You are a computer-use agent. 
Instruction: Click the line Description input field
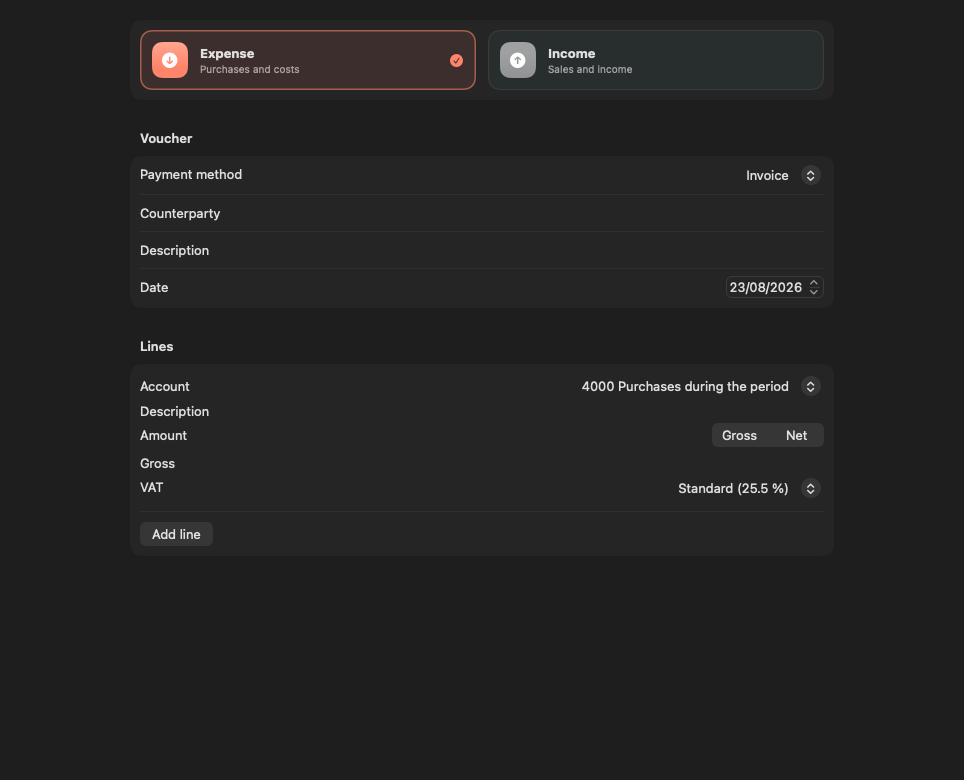[x=482, y=411]
